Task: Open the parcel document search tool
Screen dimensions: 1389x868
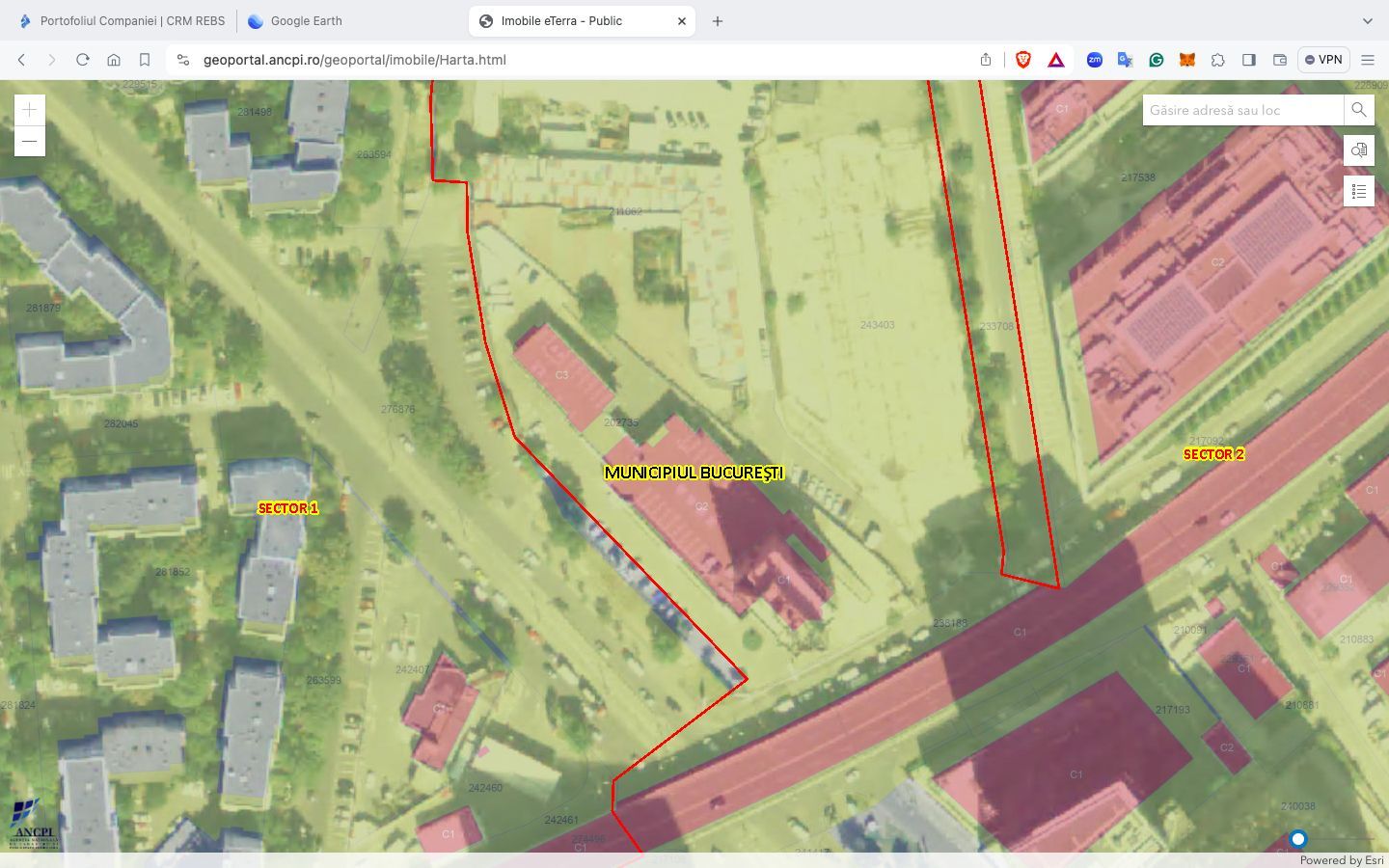Action: pos(1358,150)
